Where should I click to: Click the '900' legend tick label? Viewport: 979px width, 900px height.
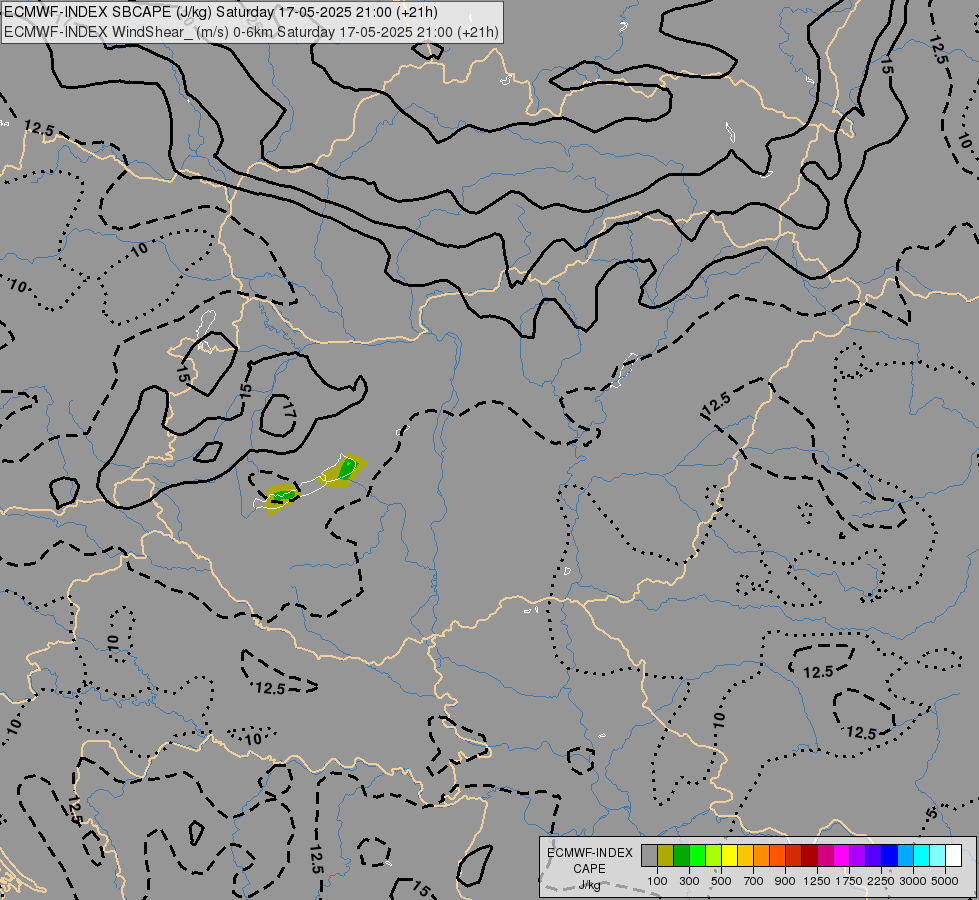click(x=785, y=881)
